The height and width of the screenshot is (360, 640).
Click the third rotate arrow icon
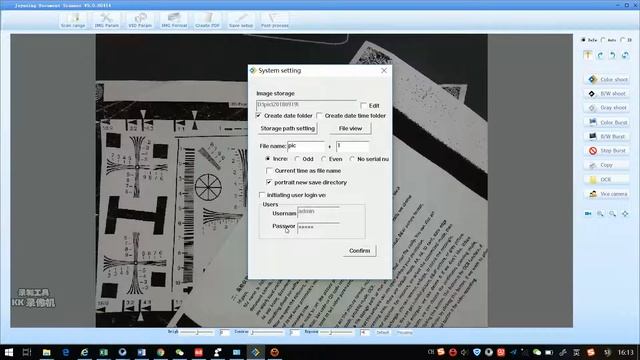pos(613,55)
